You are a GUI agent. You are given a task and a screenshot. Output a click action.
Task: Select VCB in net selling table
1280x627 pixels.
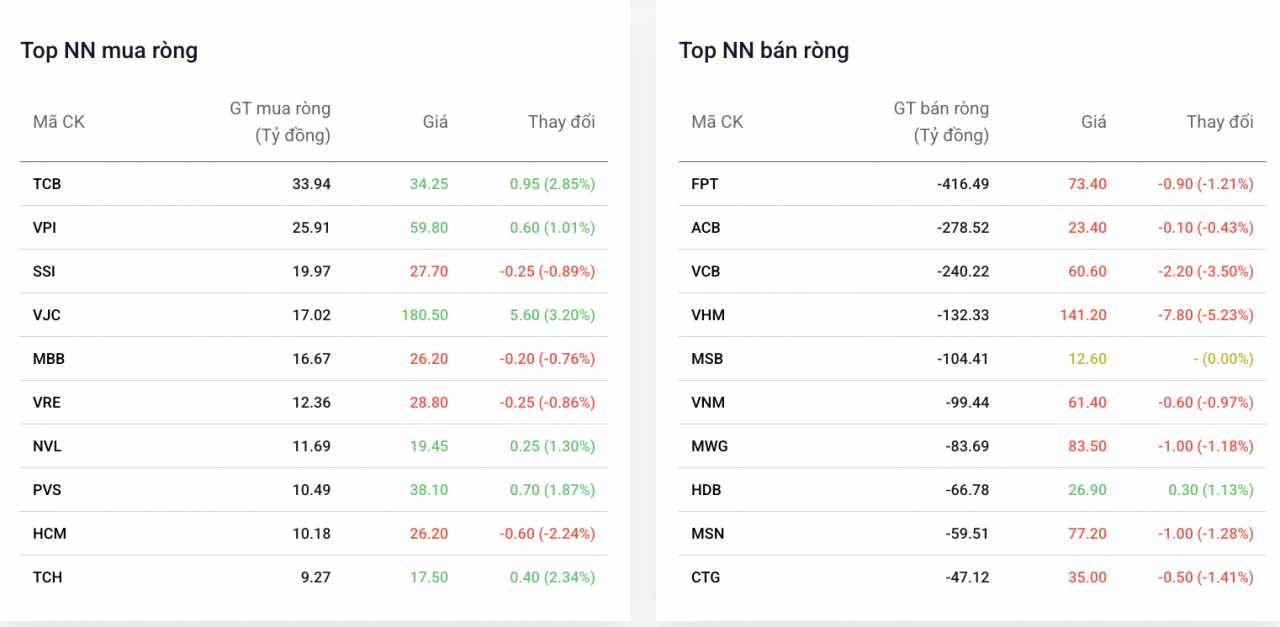click(705, 271)
